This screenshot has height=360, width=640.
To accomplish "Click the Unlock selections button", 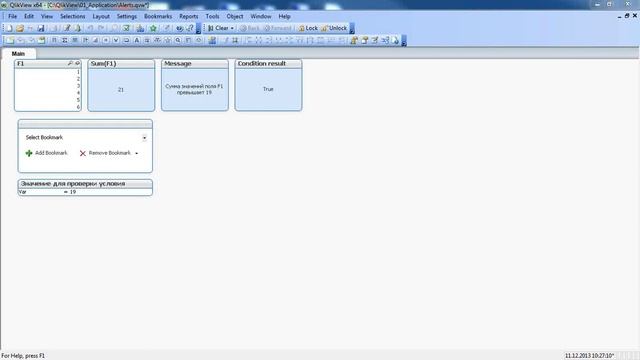I will pyautogui.click(x=334, y=28).
